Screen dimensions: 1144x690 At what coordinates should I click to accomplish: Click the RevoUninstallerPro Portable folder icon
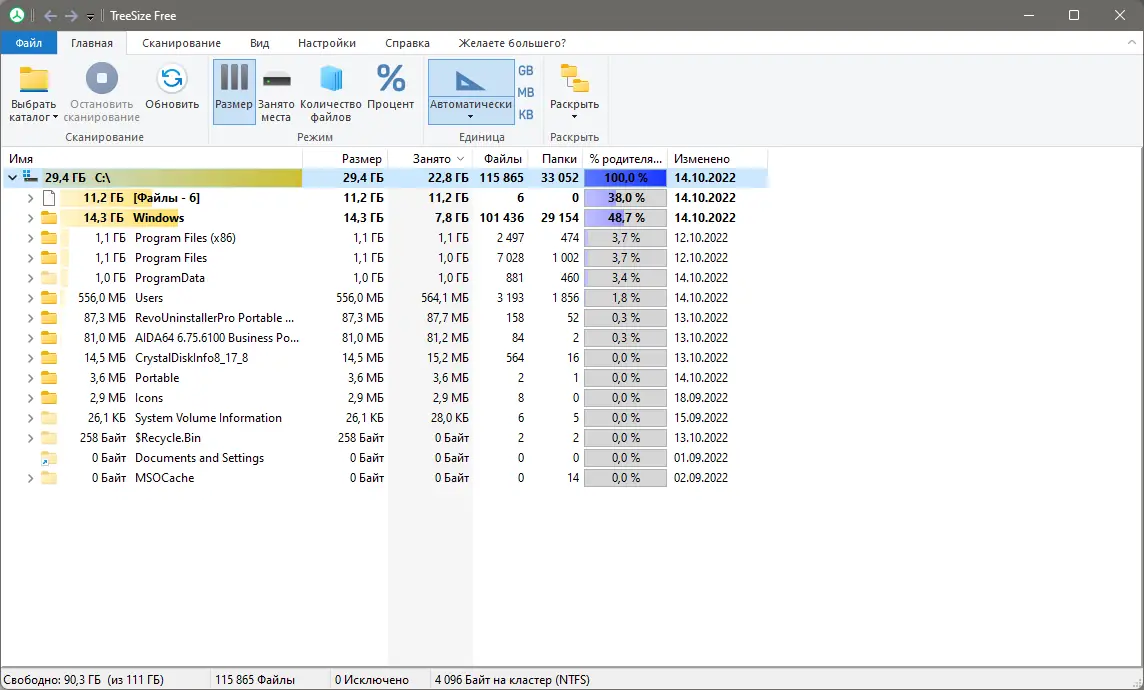49,317
